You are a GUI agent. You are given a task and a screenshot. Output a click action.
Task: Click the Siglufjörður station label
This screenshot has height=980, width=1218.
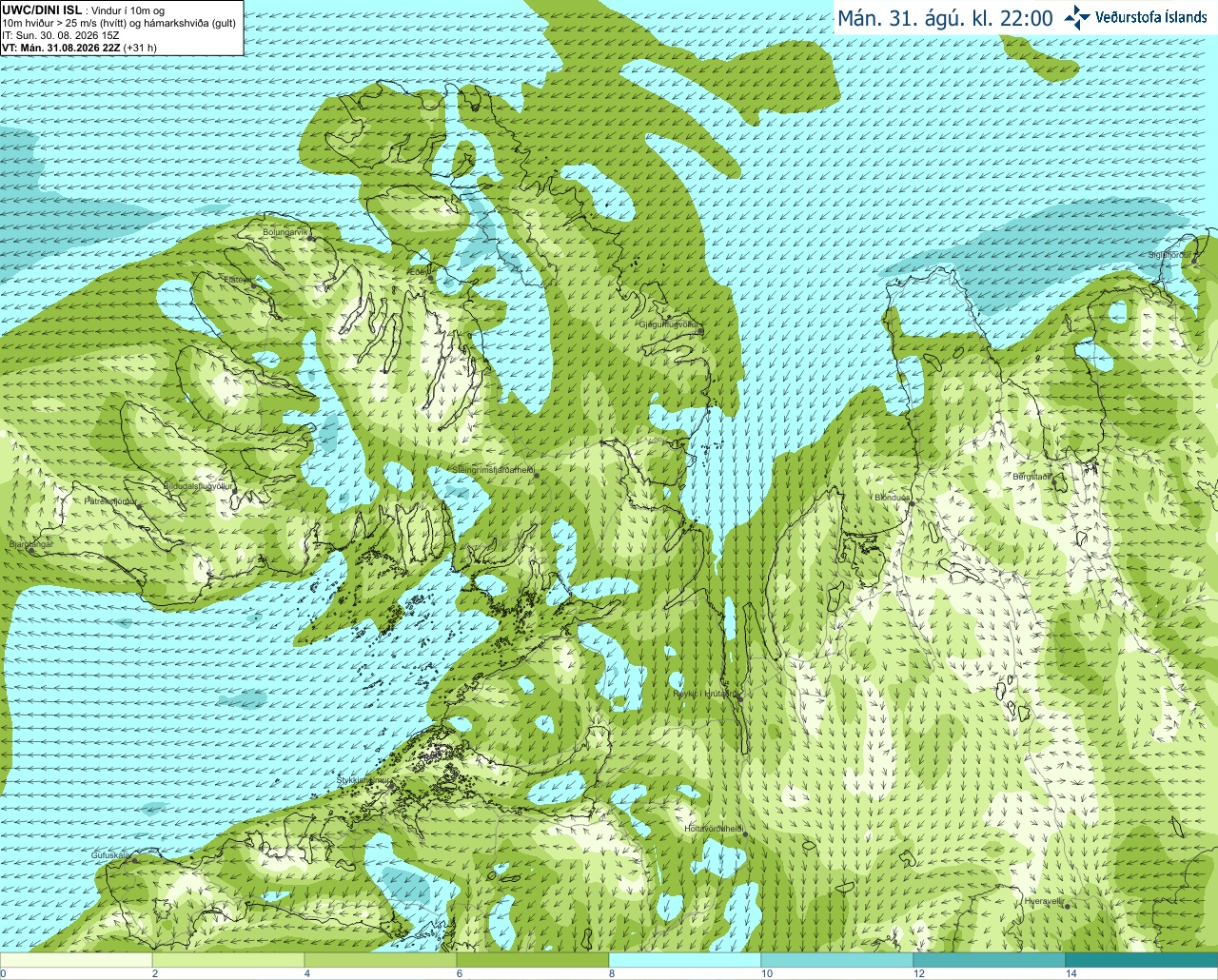coord(1169,255)
